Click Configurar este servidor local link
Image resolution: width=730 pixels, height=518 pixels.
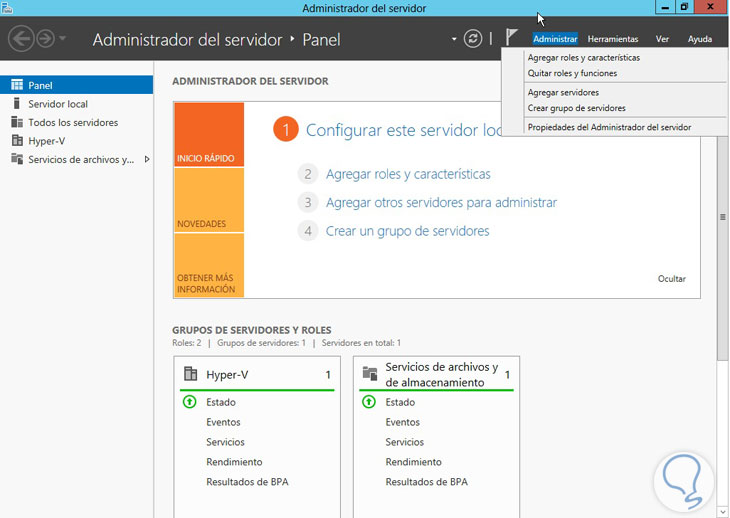[x=404, y=130]
